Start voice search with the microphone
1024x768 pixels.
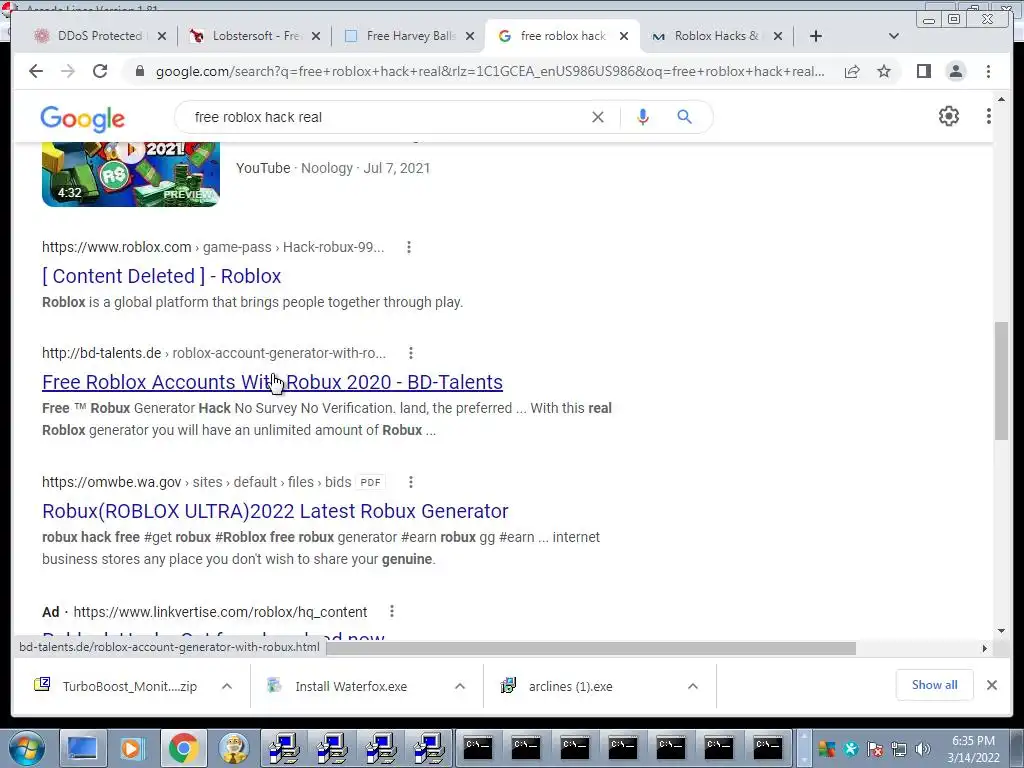click(643, 117)
